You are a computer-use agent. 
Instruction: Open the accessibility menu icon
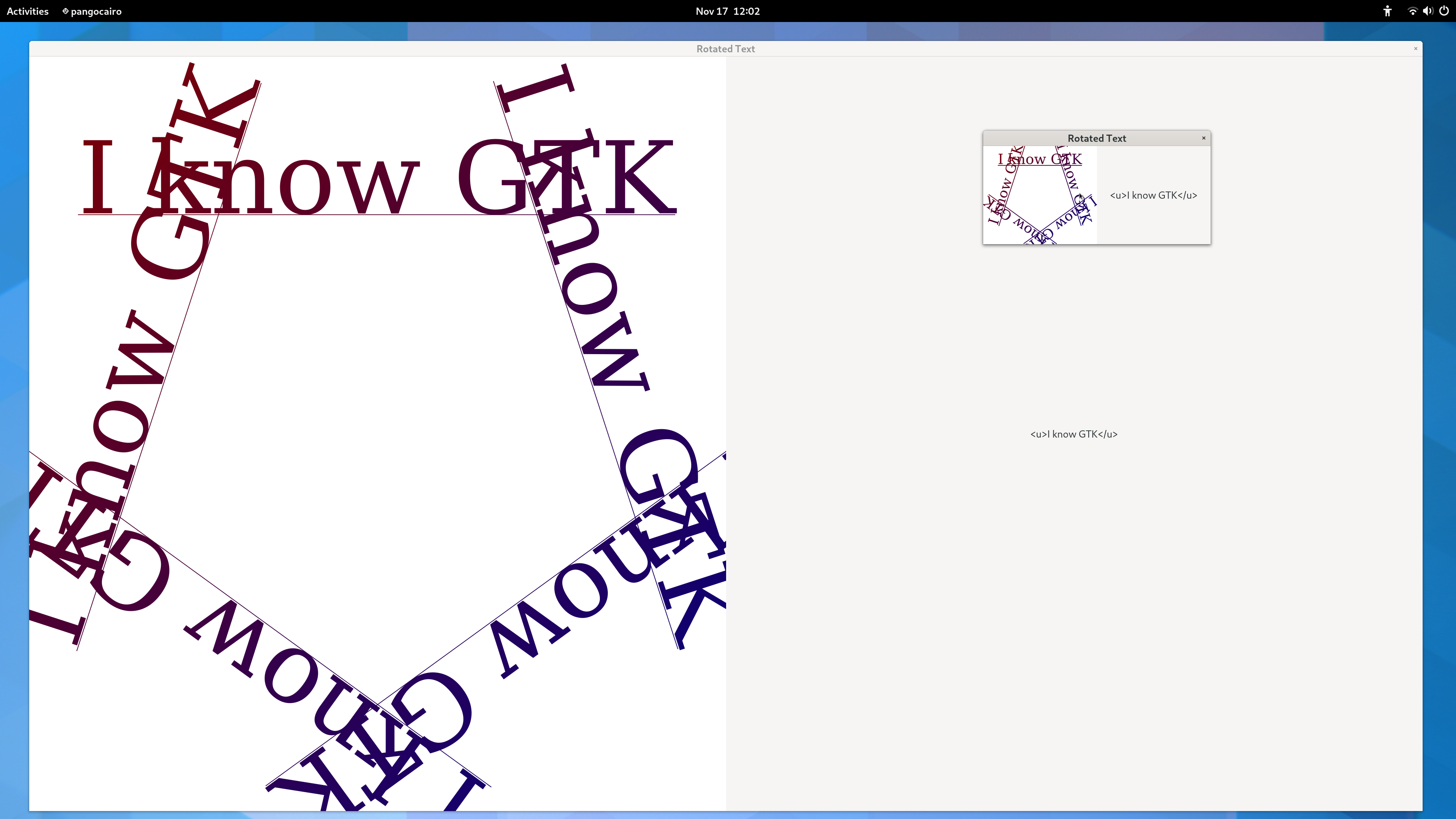click(x=1387, y=11)
